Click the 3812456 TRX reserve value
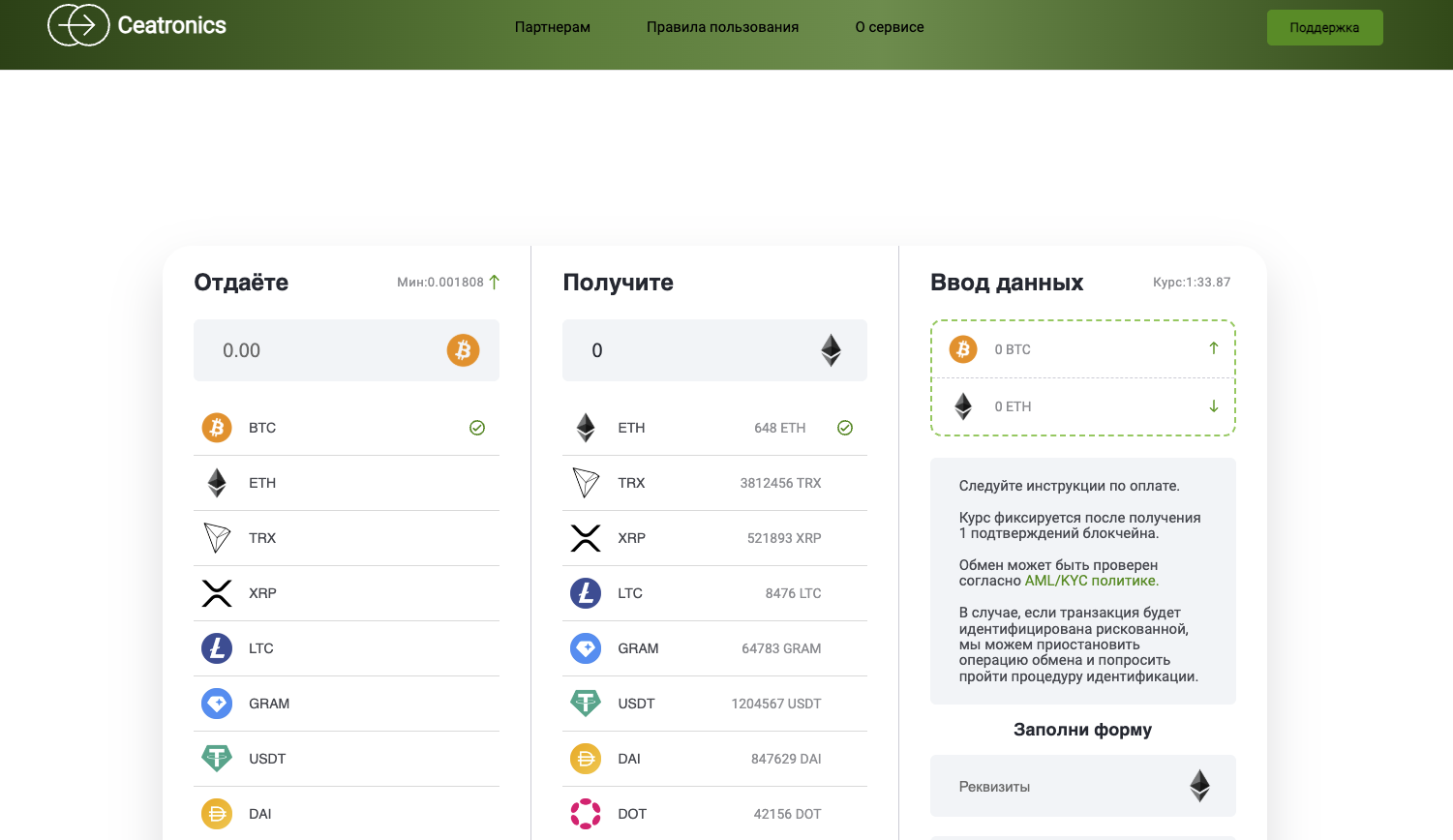 [781, 483]
